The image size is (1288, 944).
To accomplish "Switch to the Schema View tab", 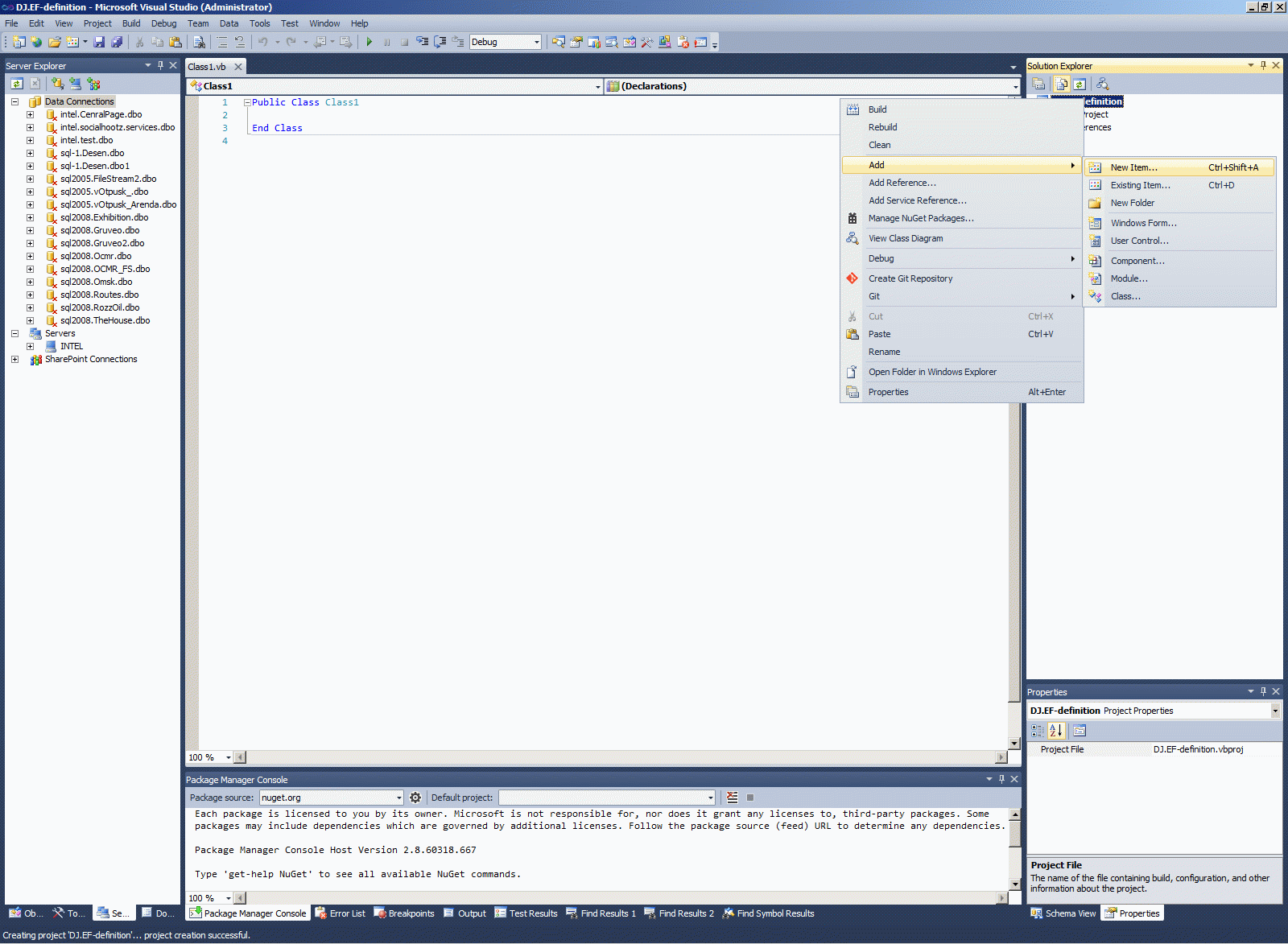I will [1063, 913].
